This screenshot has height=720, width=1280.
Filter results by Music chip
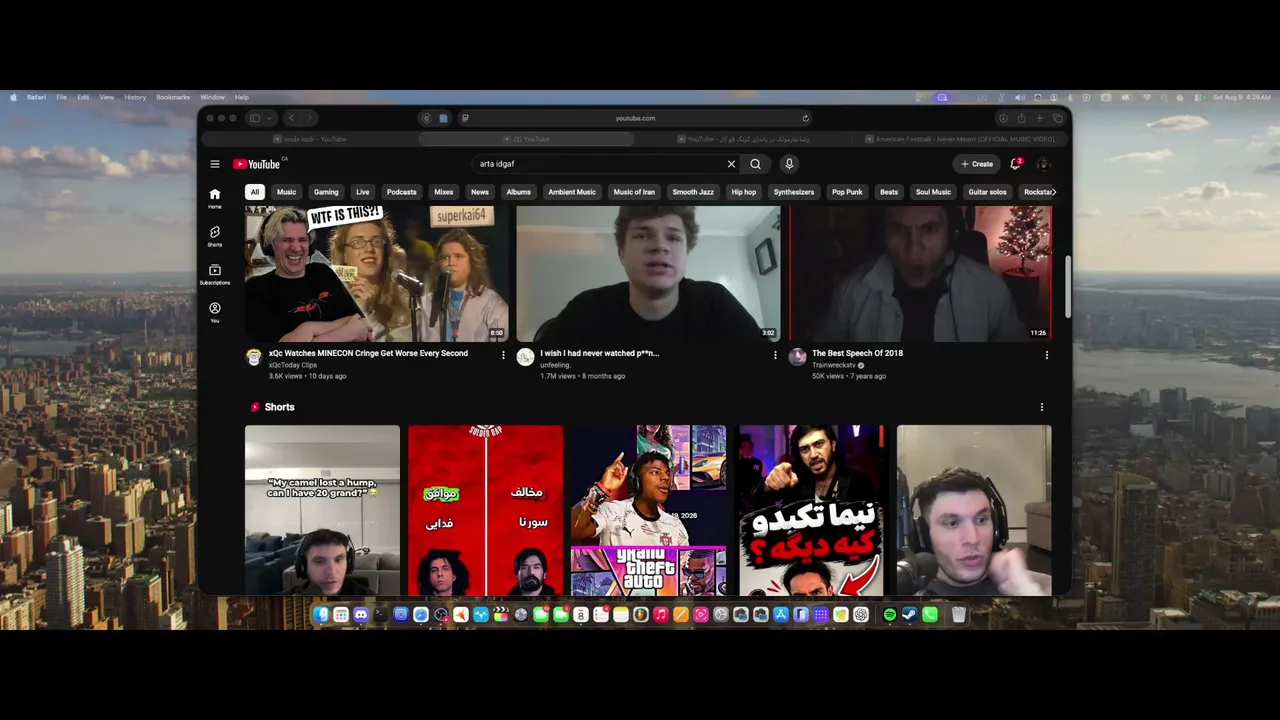[x=286, y=192]
